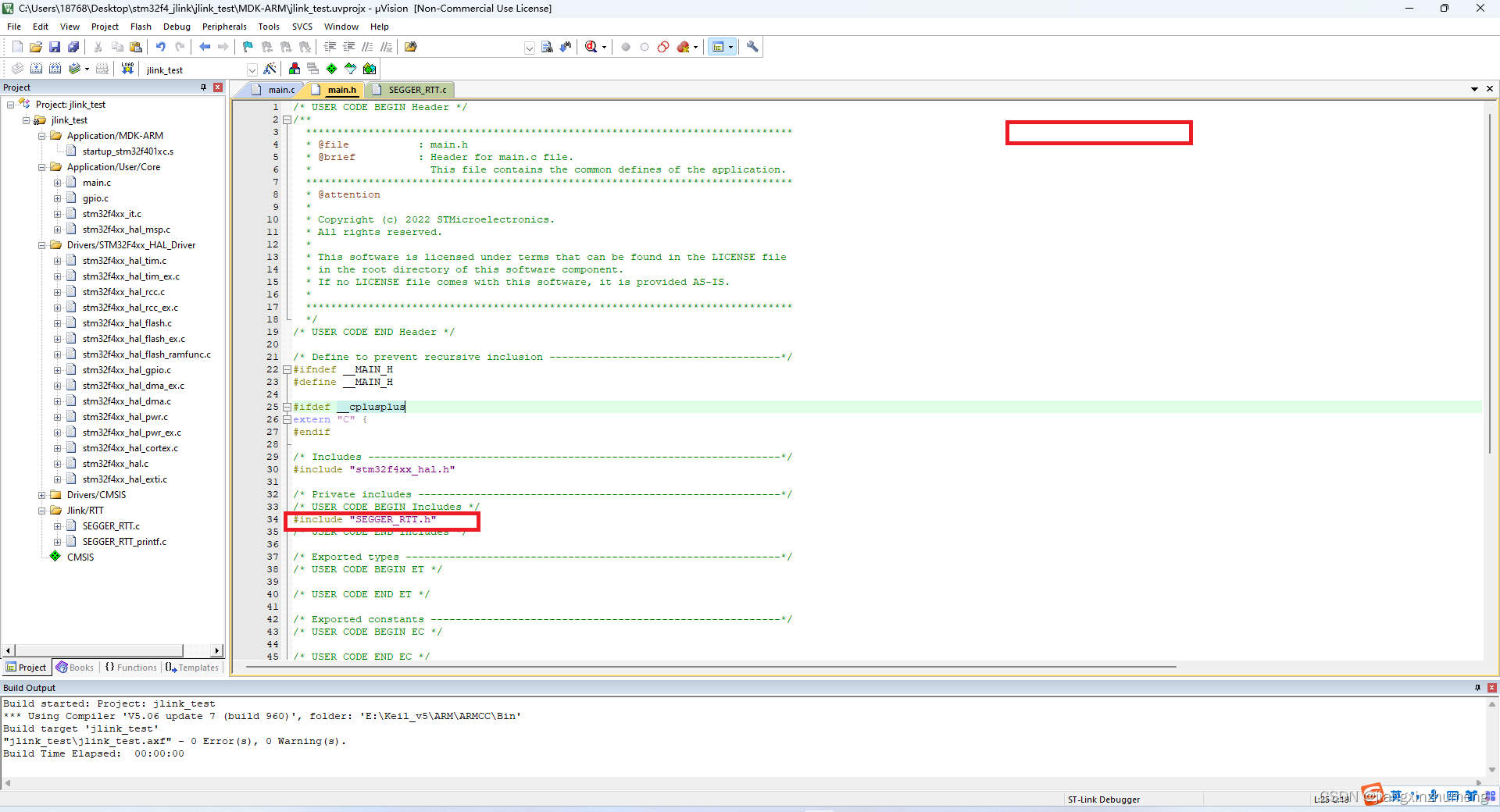Screen dimensions: 1500x812
Task: Save all open files
Action: click(x=75, y=46)
